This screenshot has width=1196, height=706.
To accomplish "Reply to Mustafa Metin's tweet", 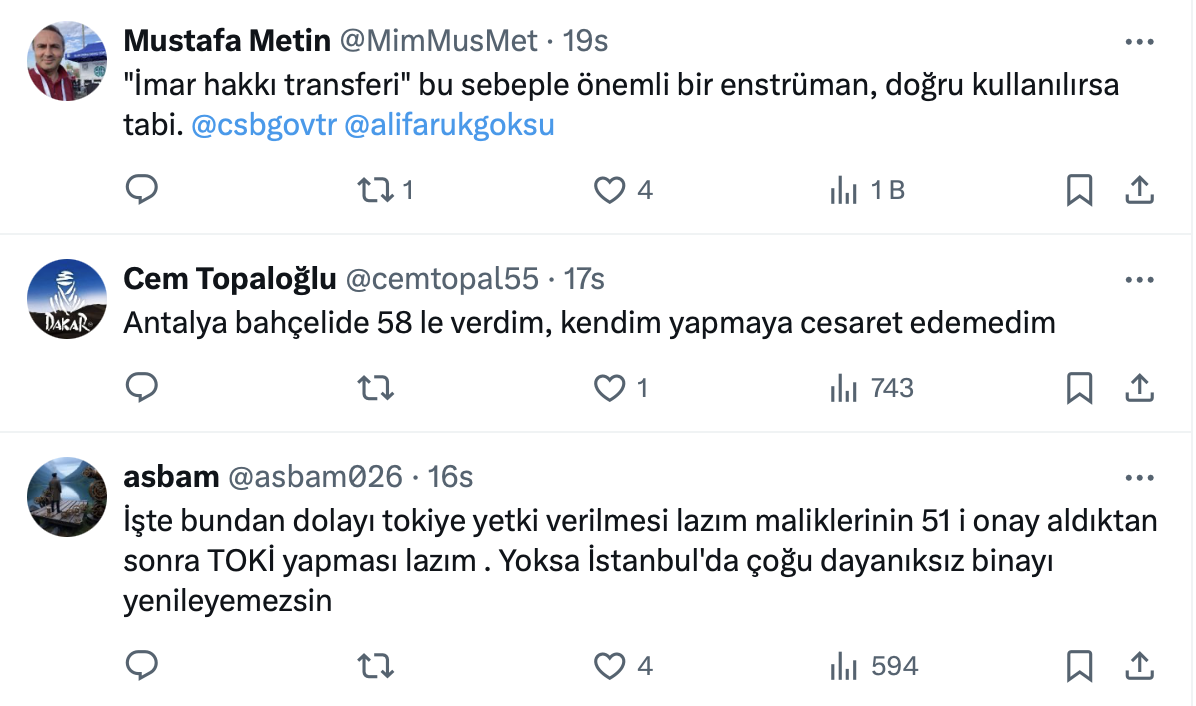I will pyautogui.click(x=142, y=189).
